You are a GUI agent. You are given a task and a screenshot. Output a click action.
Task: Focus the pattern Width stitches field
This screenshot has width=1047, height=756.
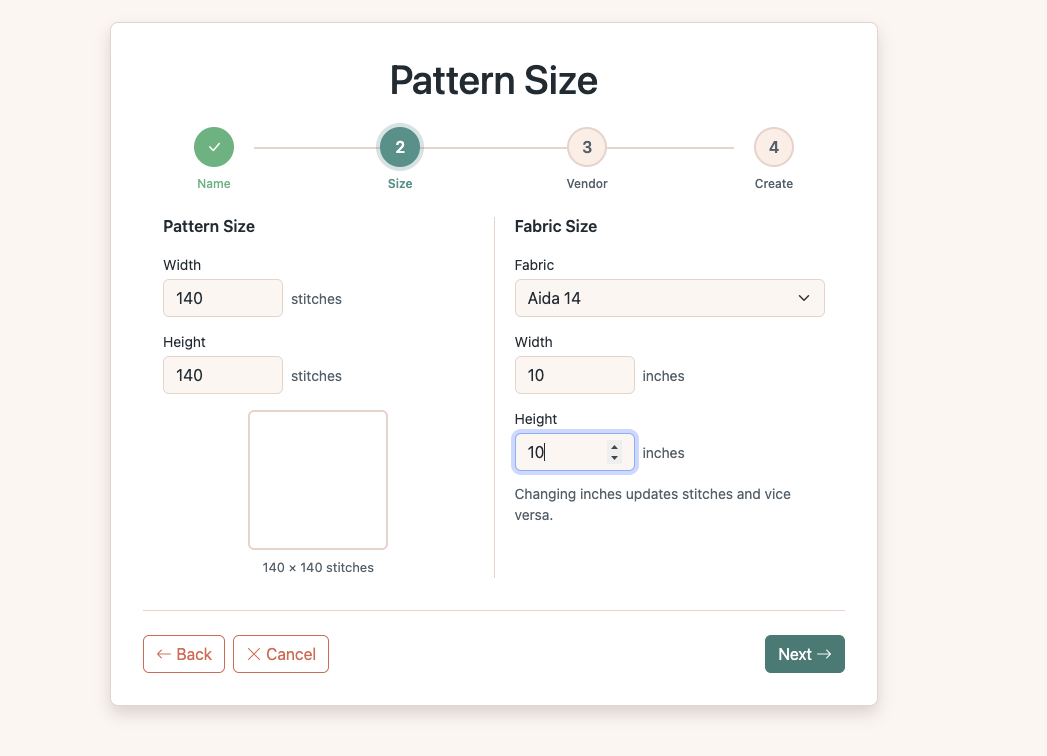[x=222, y=298]
